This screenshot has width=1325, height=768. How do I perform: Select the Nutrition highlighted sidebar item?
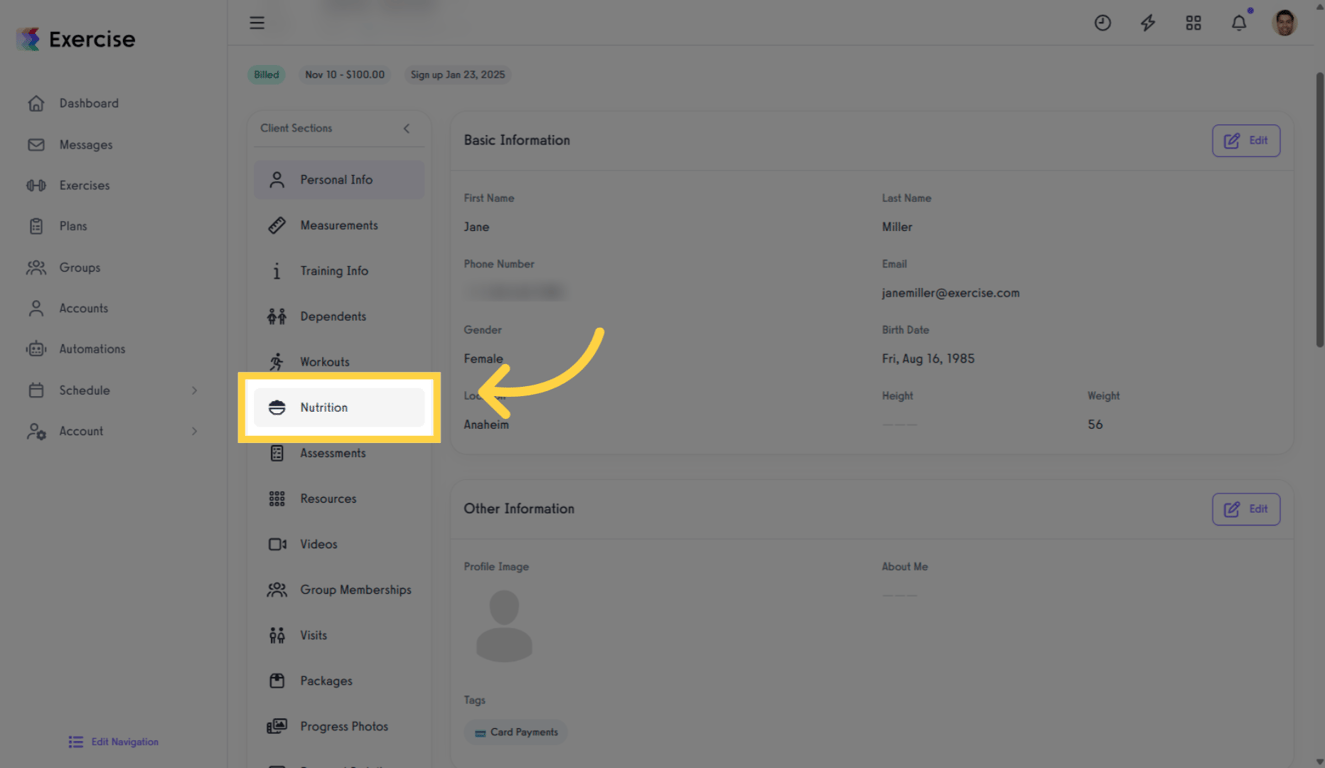pos(339,407)
